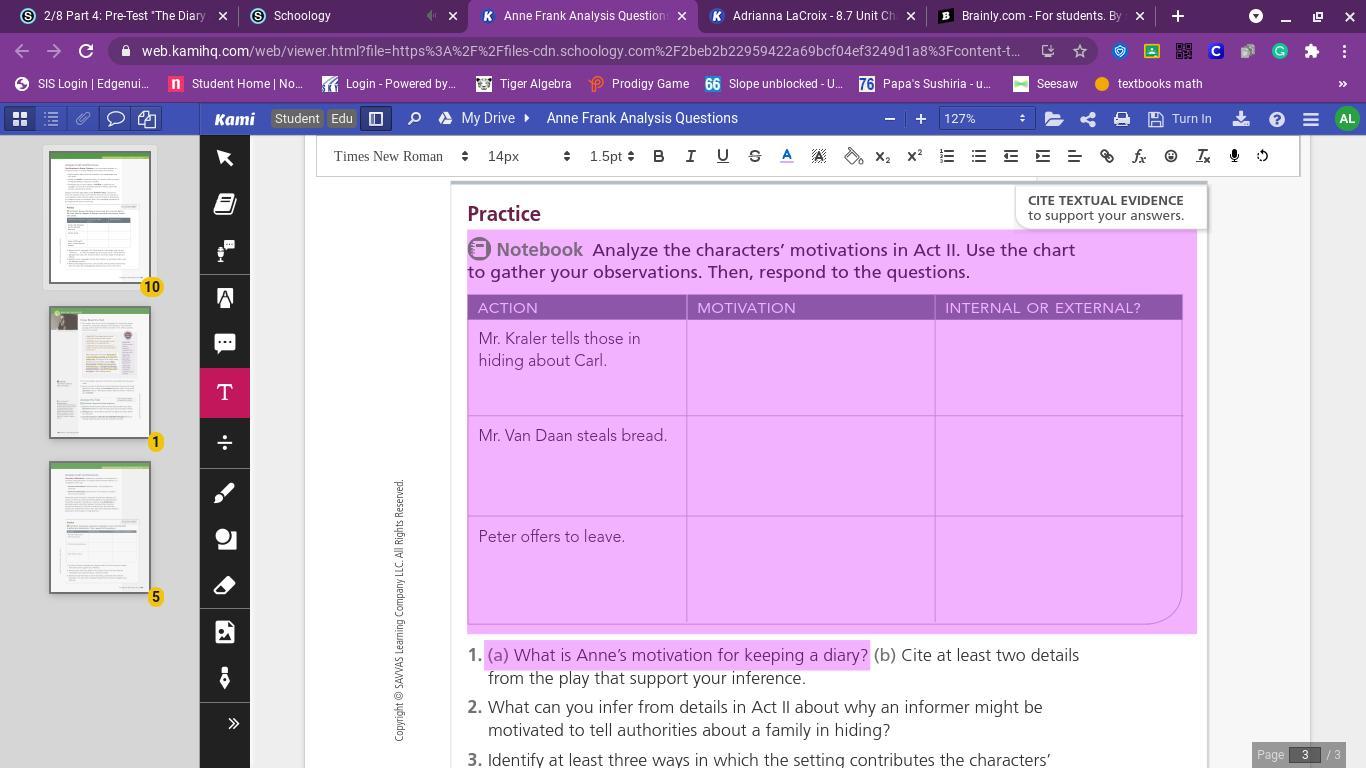Rotate the text box

coord(1263,156)
